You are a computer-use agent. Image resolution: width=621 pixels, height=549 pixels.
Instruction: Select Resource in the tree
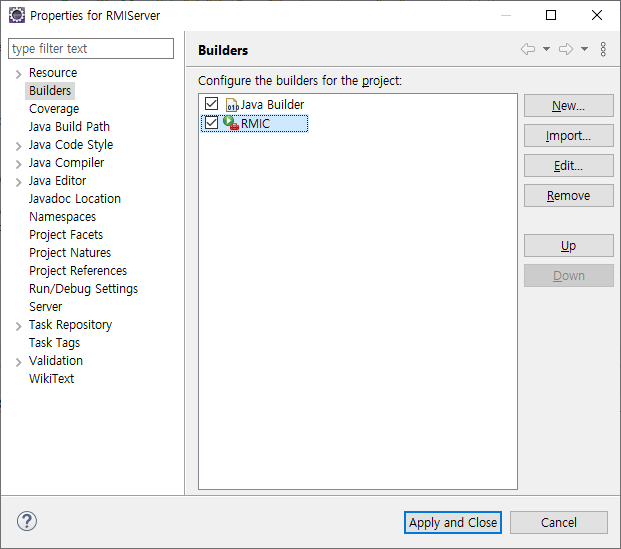click(x=53, y=73)
